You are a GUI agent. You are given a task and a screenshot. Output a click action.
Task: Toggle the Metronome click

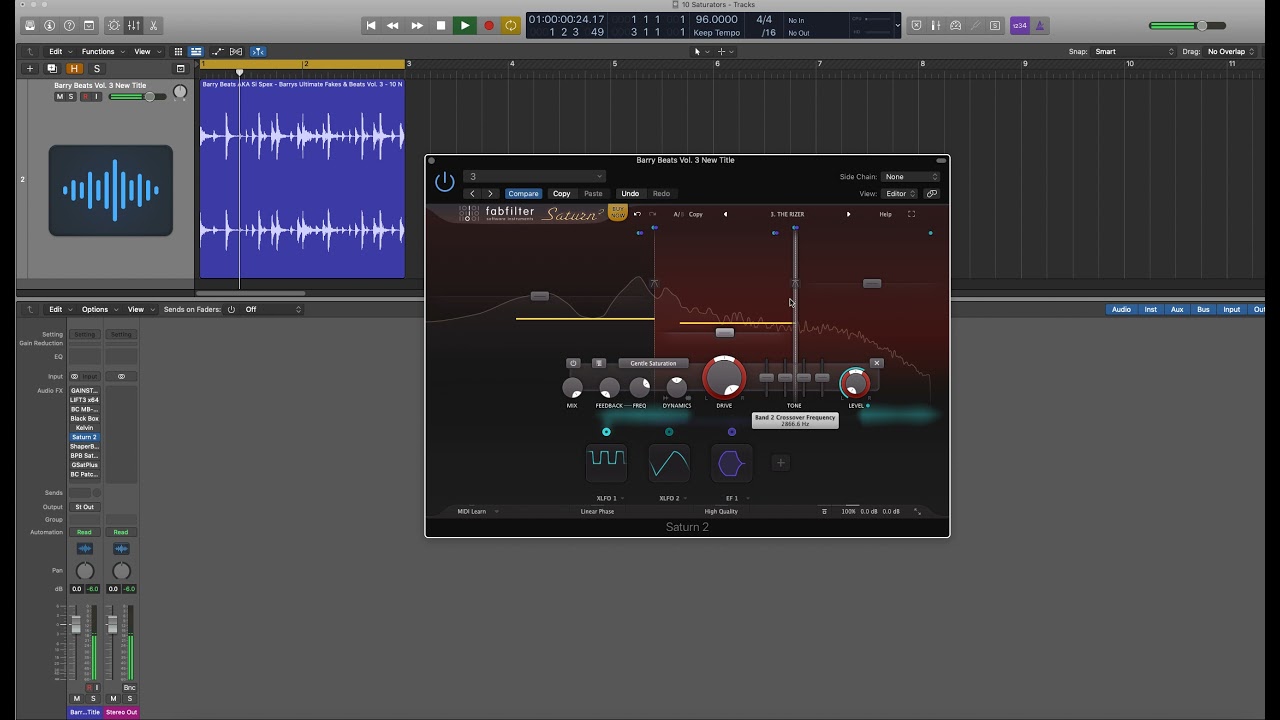pyautogui.click(x=1039, y=26)
